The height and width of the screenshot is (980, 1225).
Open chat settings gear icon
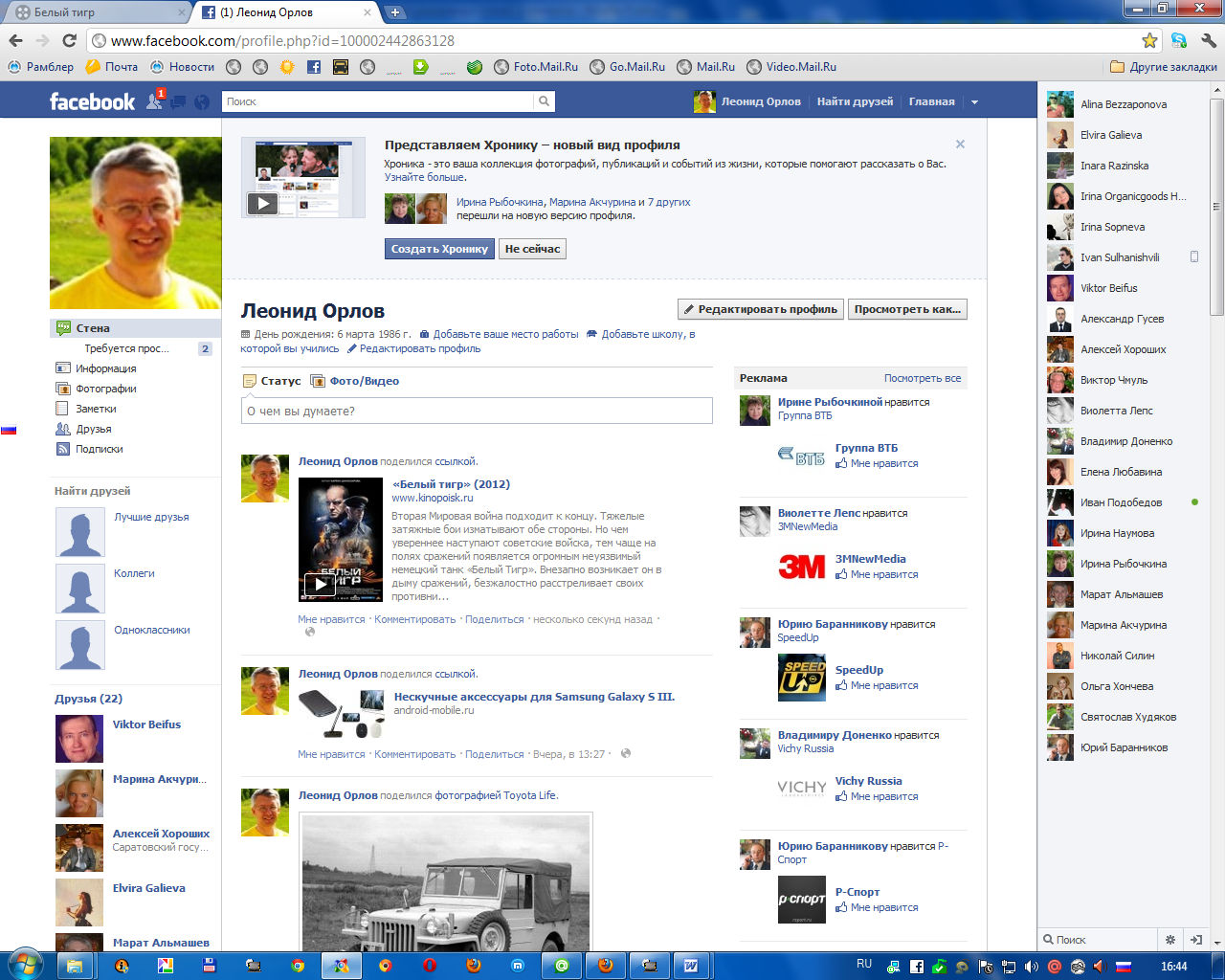click(x=1169, y=940)
